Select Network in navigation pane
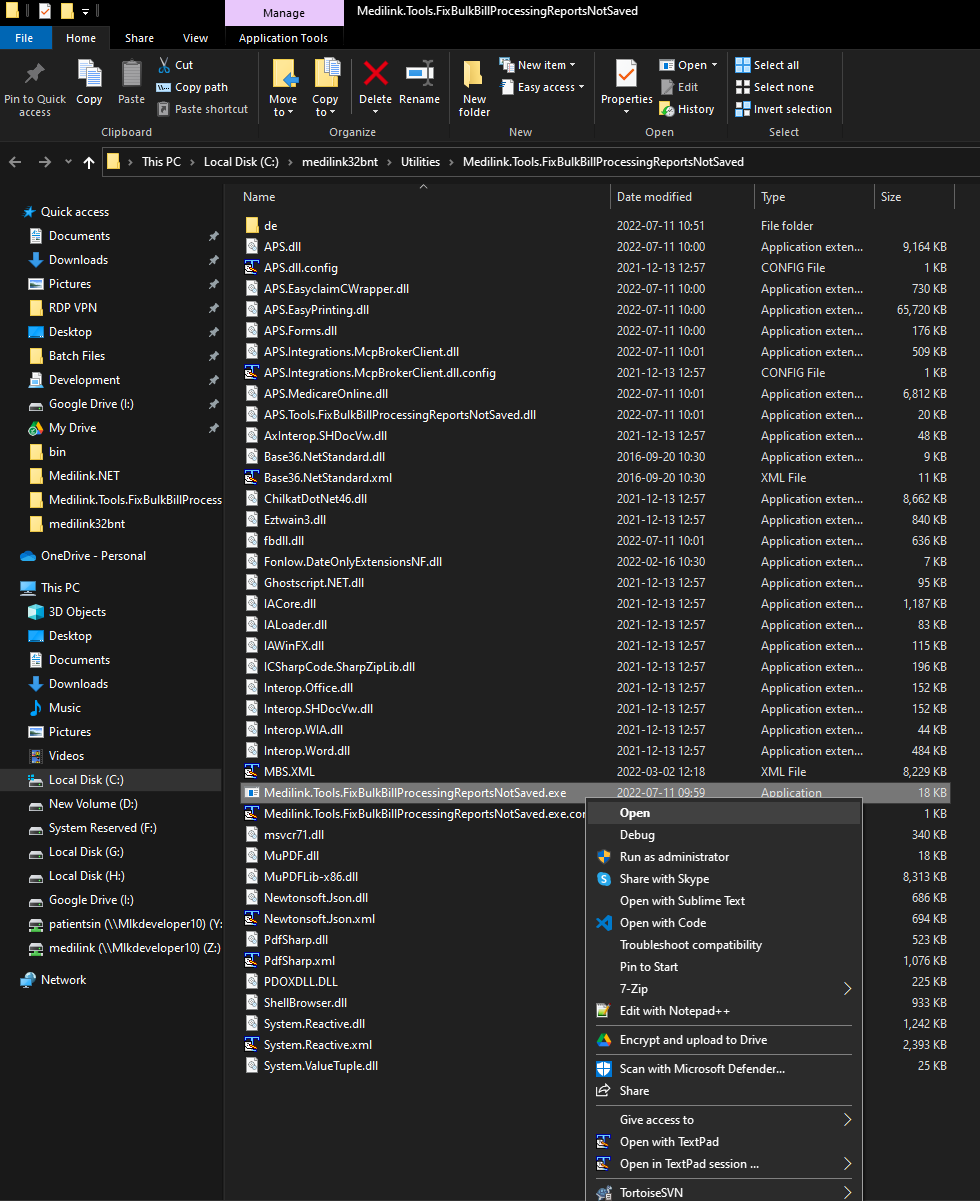The image size is (980, 1201). [63, 980]
